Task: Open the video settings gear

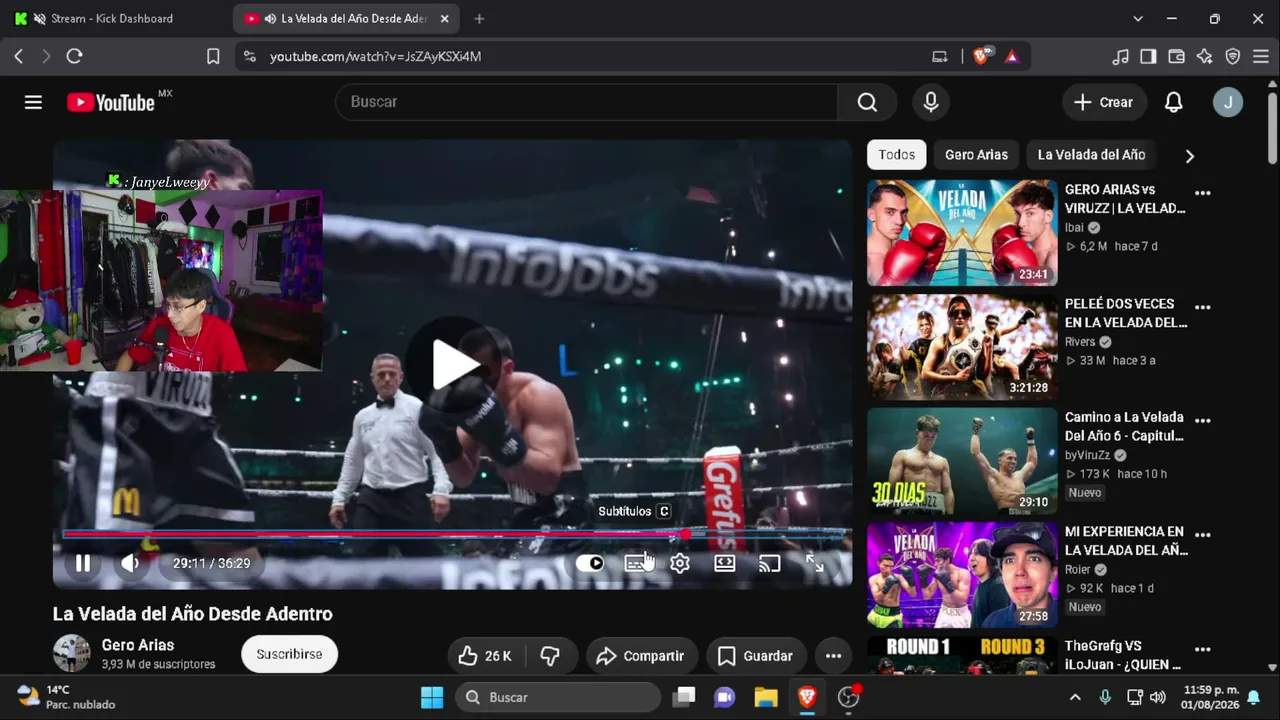Action: pos(680,563)
